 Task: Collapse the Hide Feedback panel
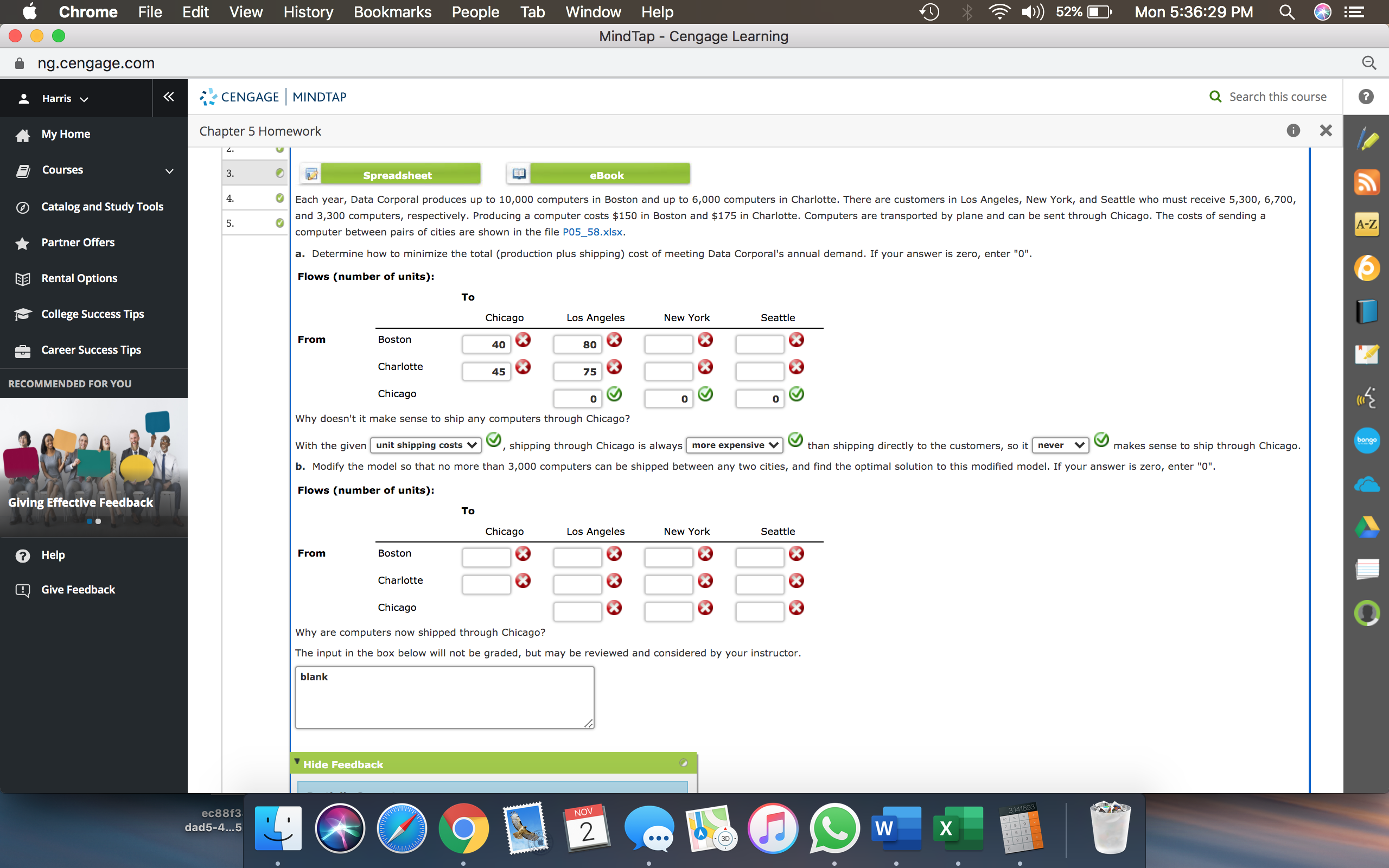click(343, 764)
